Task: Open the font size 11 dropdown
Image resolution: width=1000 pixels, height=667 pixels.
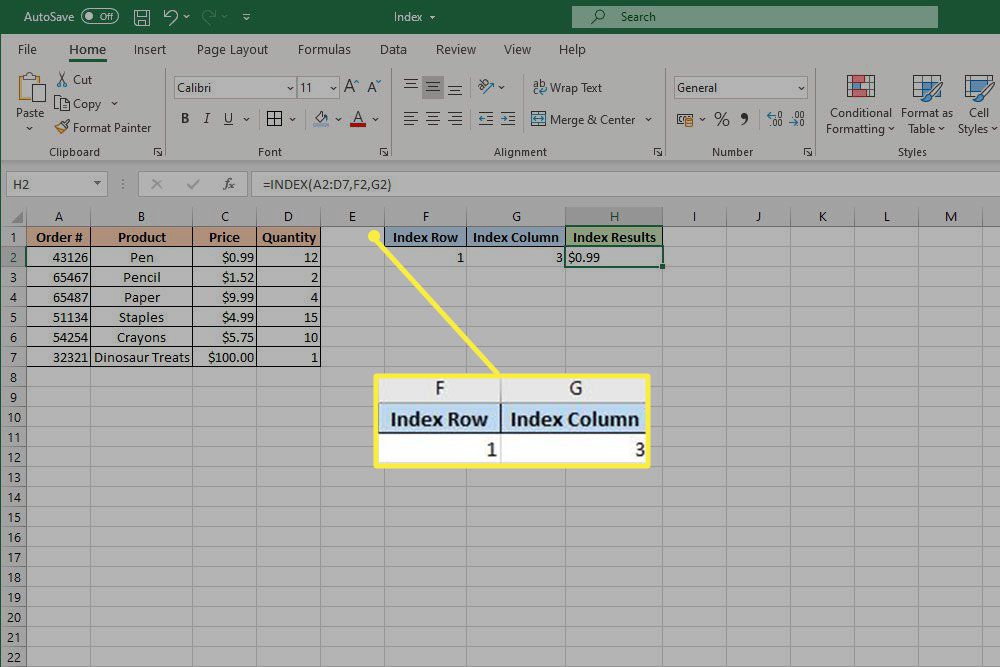Action: pyautogui.click(x=334, y=88)
